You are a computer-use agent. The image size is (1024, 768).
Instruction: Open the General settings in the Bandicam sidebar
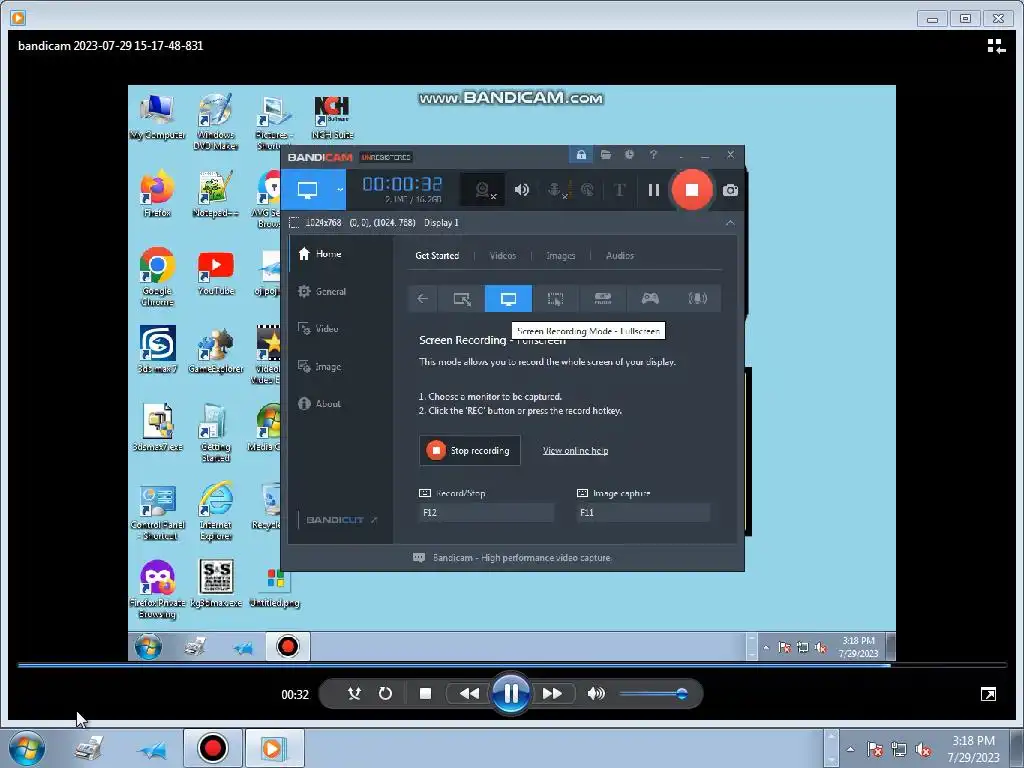coord(341,291)
